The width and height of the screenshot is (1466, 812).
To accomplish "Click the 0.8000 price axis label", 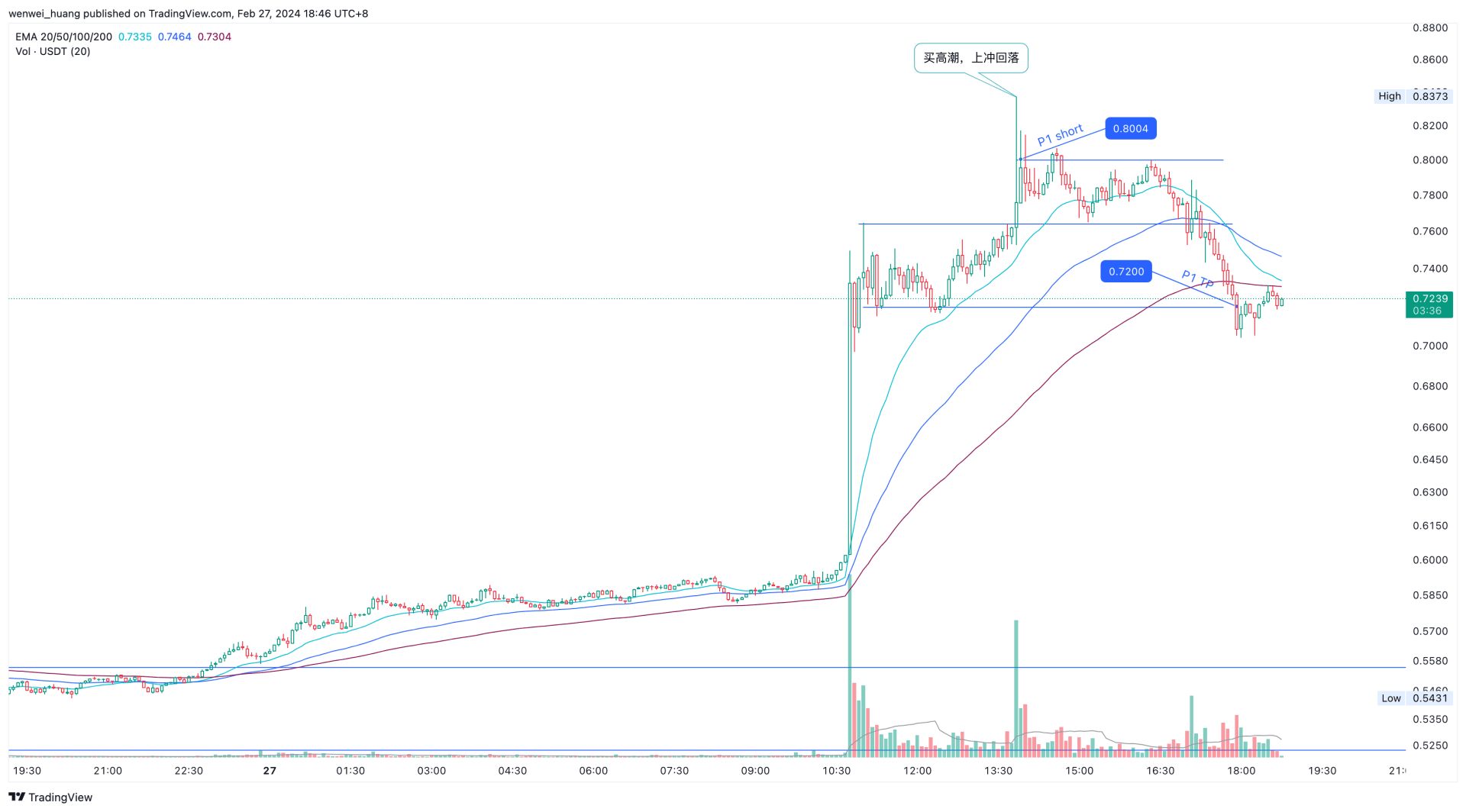I will tap(1430, 160).
